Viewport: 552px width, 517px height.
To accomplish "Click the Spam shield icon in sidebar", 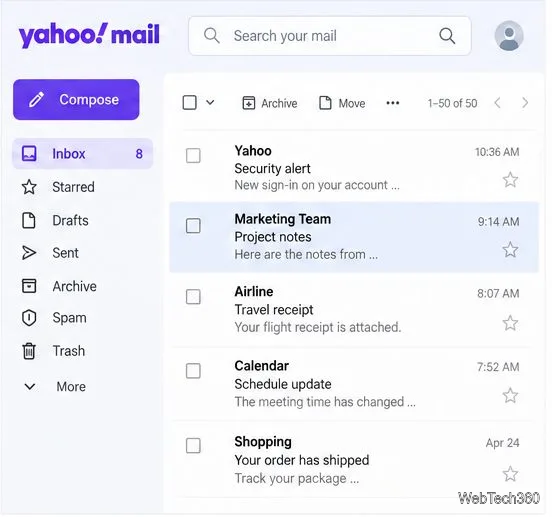I will tap(29, 318).
